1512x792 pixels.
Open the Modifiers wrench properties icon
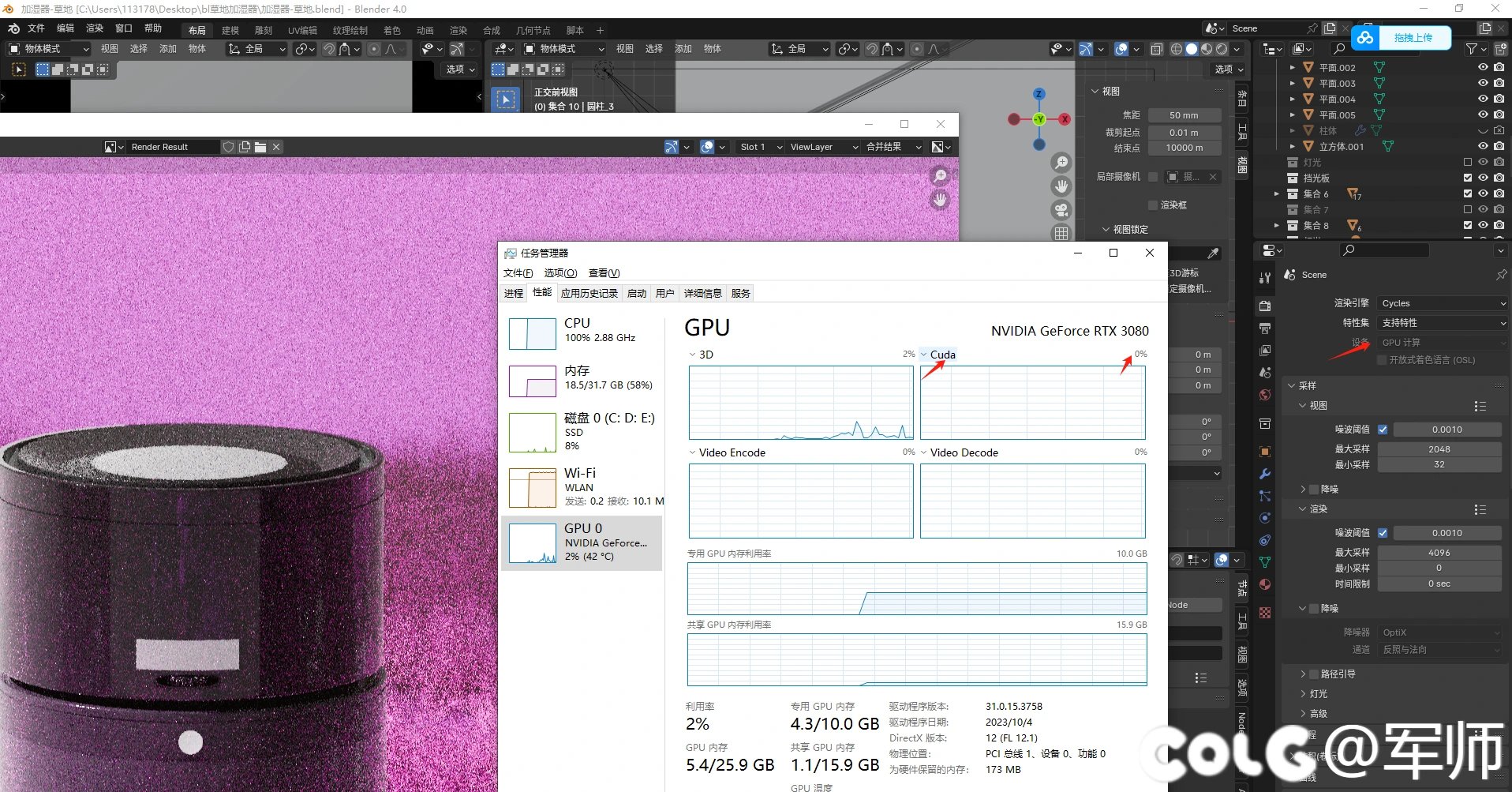click(x=1265, y=474)
